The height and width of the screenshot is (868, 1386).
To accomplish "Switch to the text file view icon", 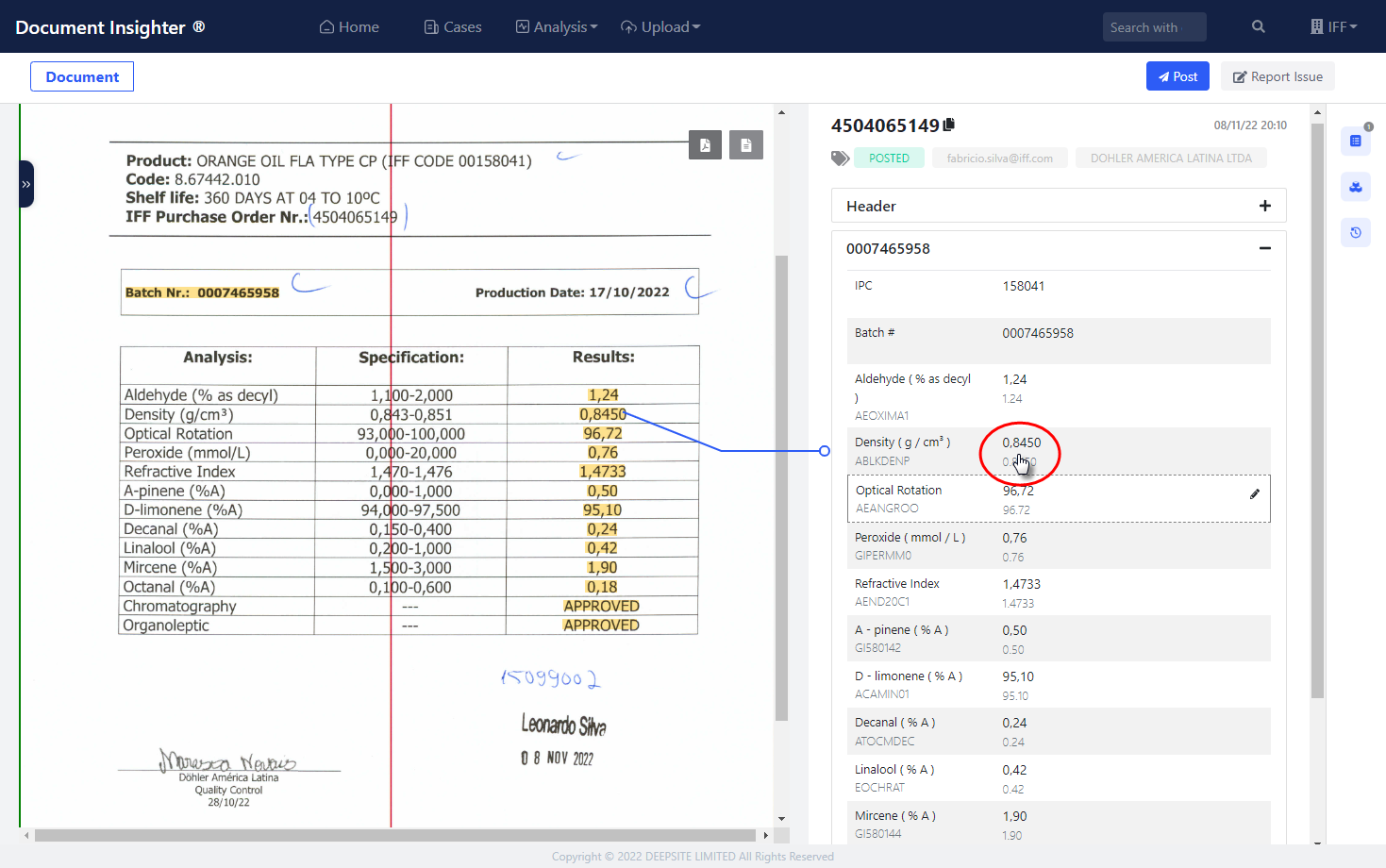I will point(745,145).
